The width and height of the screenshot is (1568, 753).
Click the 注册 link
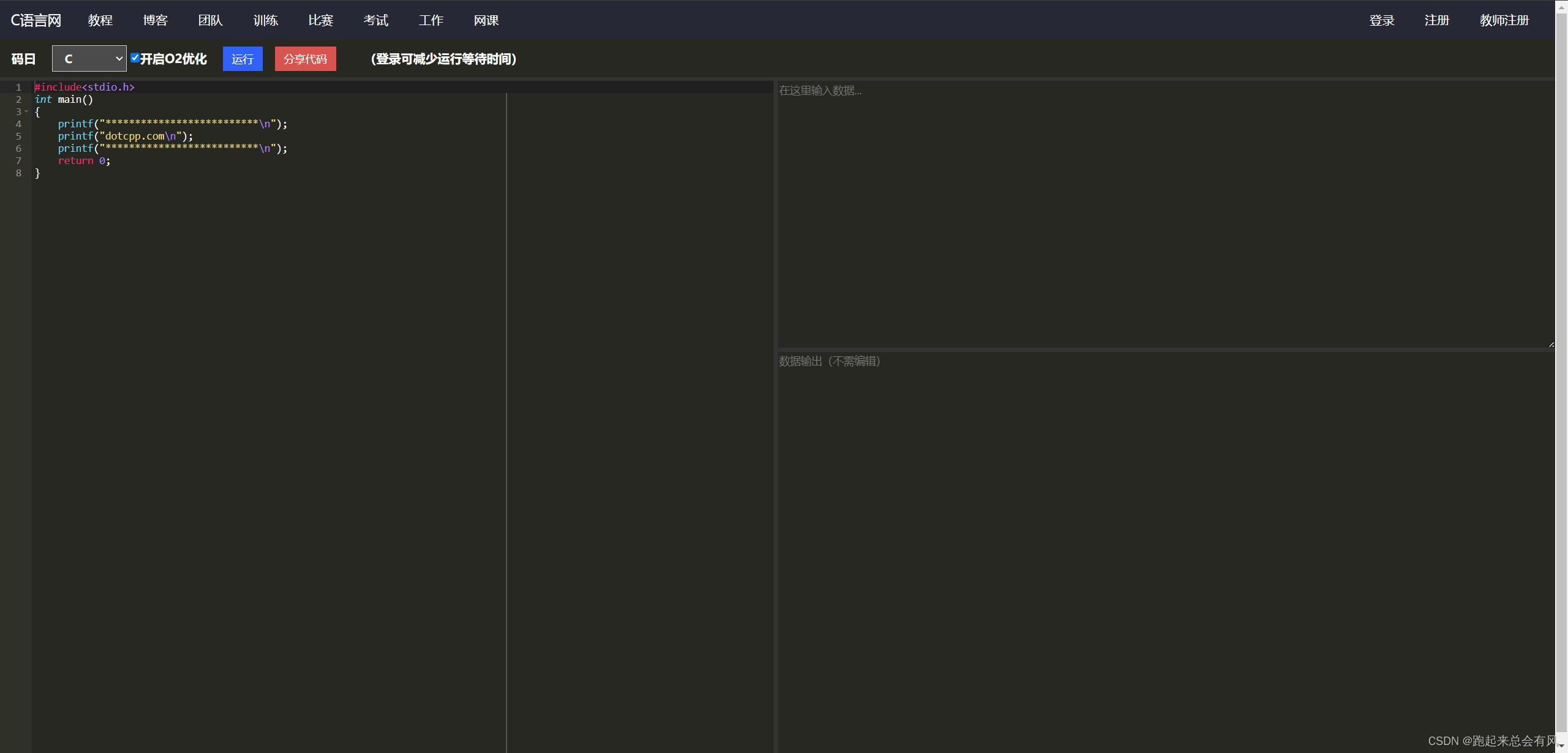[x=1437, y=20]
